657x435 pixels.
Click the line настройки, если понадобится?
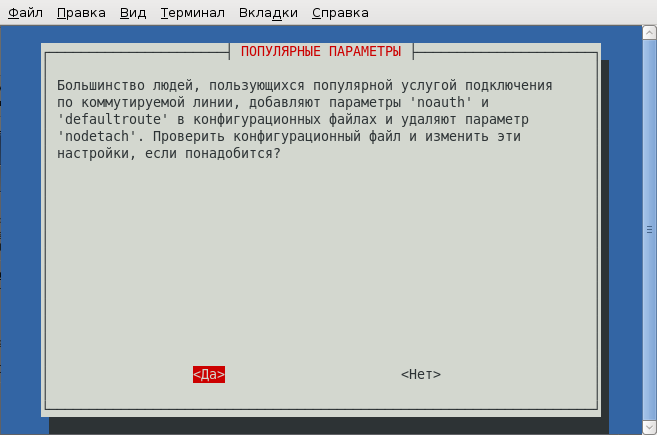tap(169, 153)
